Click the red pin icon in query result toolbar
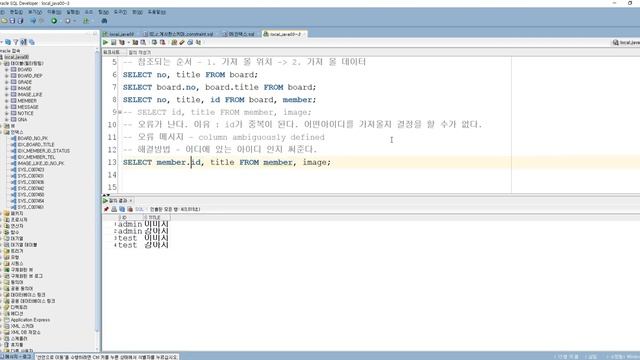The image size is (640, 360). (106, 209)
